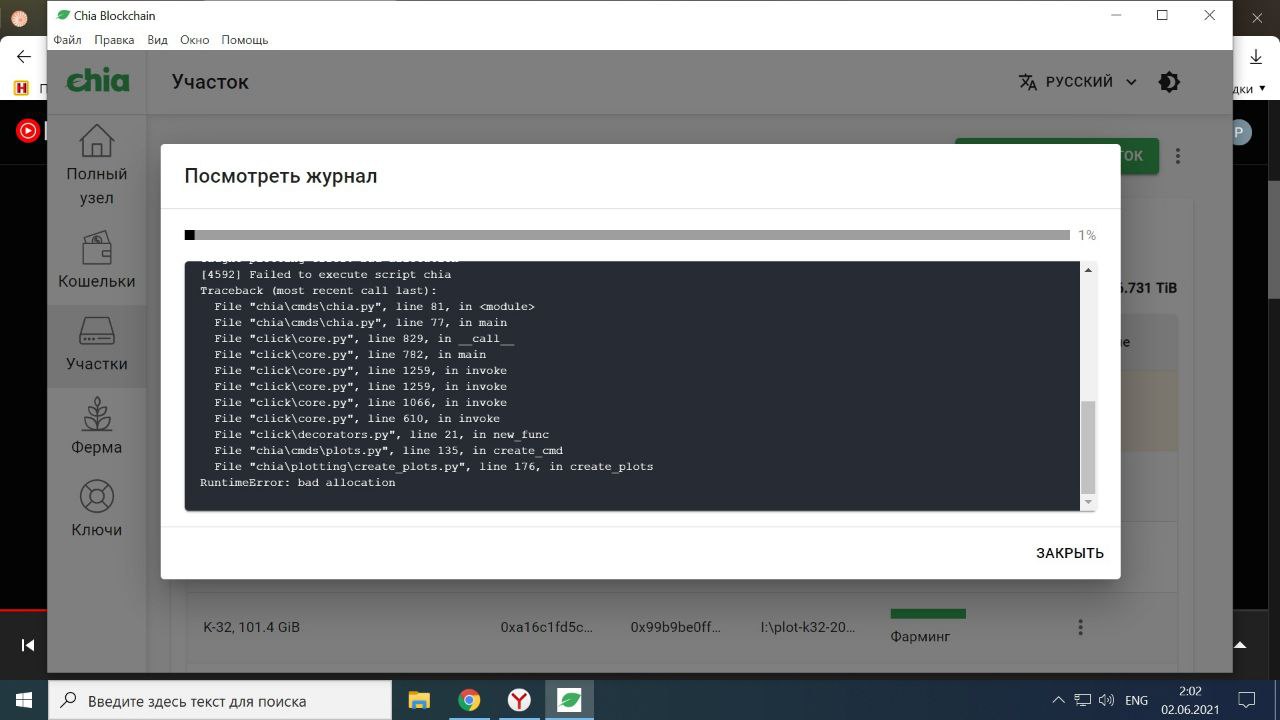This screenshot has height=720, width=1280.
Task: Toggle dark mode theme icon
Action: (x=1169, y=82)
